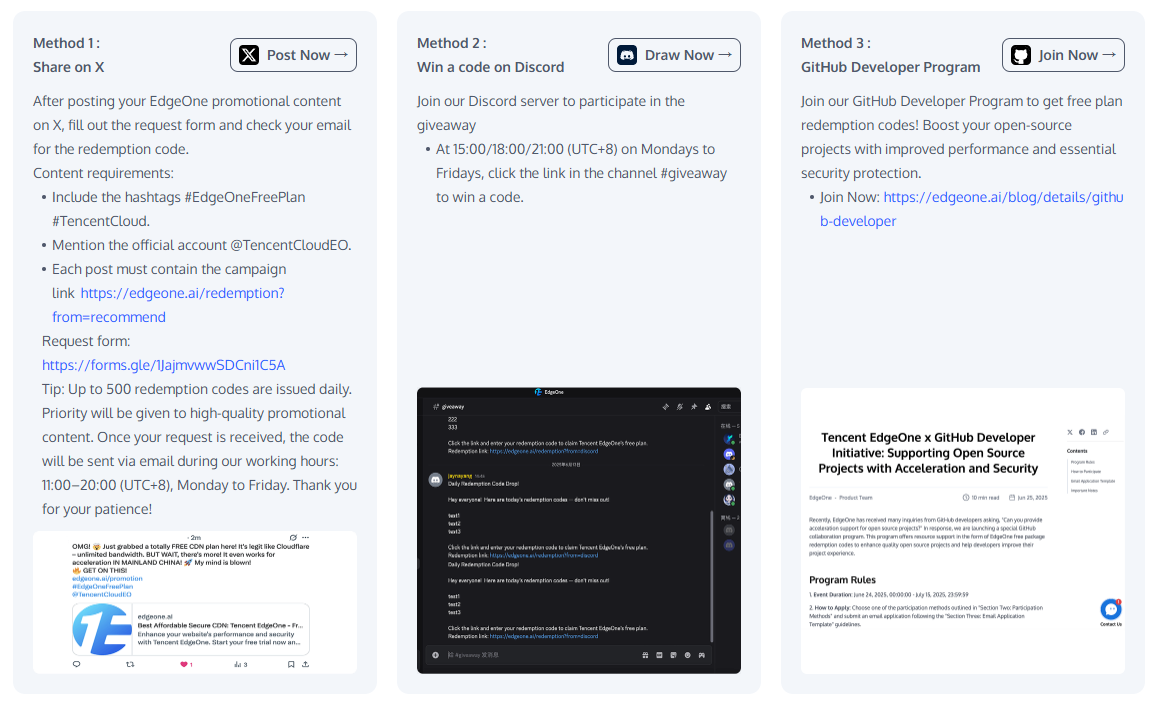Click the "GitHub Developer Program" heading
This screenshot has height=705, width=1156.
[x=891, y=67]
